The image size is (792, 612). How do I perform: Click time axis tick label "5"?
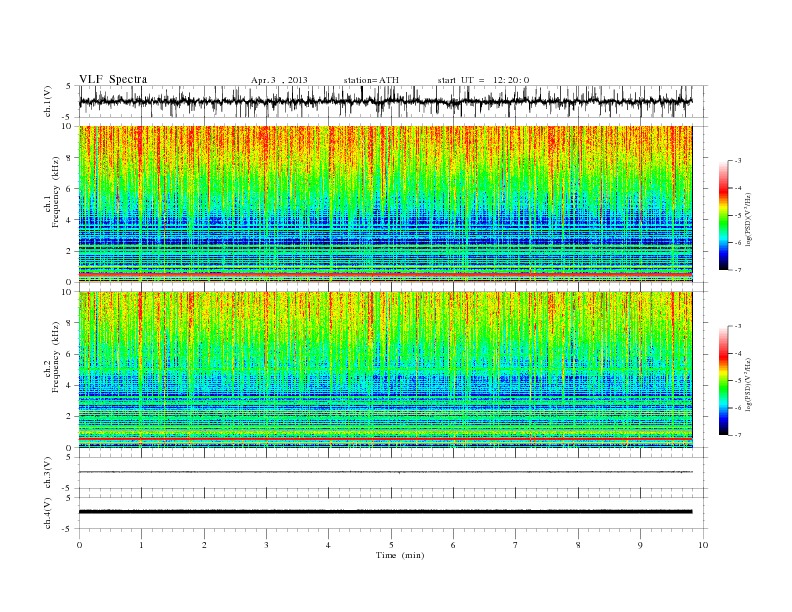391,545
